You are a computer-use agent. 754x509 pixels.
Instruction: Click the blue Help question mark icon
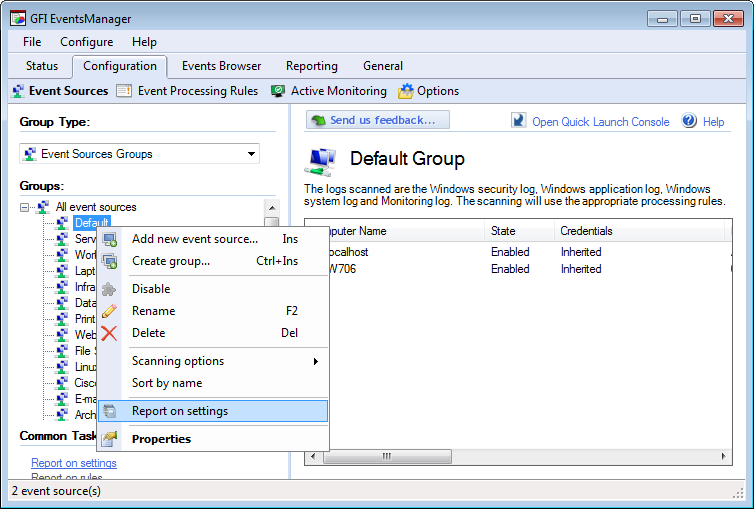[x=689, y=120]
